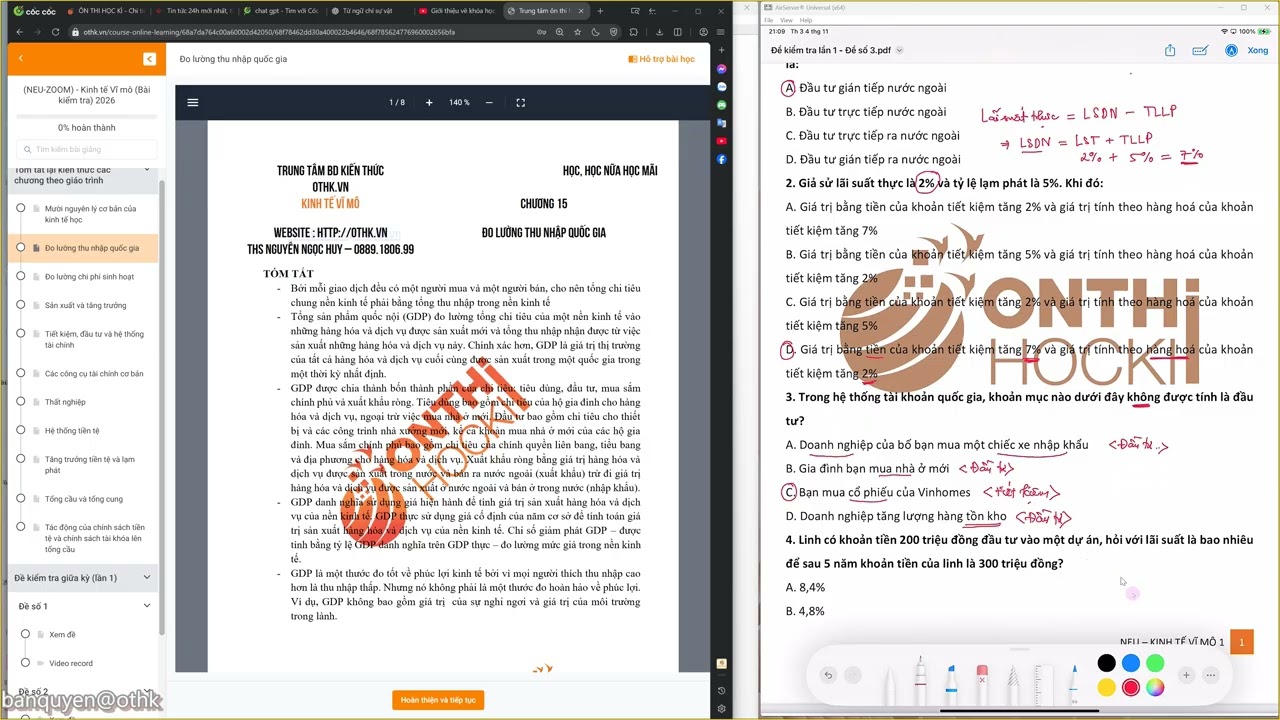This screenshot has height=720, width=1280.
Task: Tap the share icon in PDF viewer
Action: [1170, 50]
